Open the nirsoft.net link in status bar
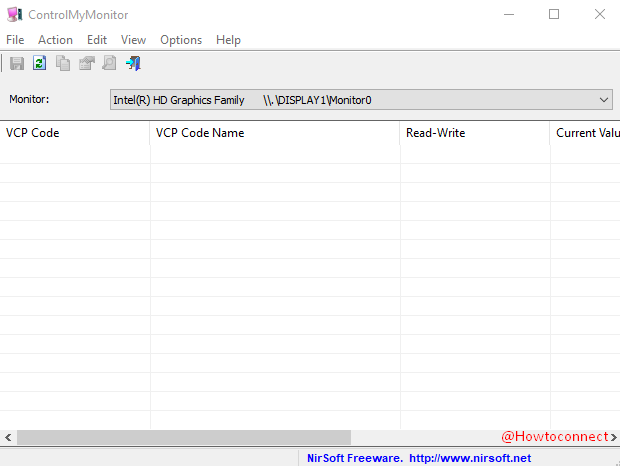The image size is (620, 466). 470,458
